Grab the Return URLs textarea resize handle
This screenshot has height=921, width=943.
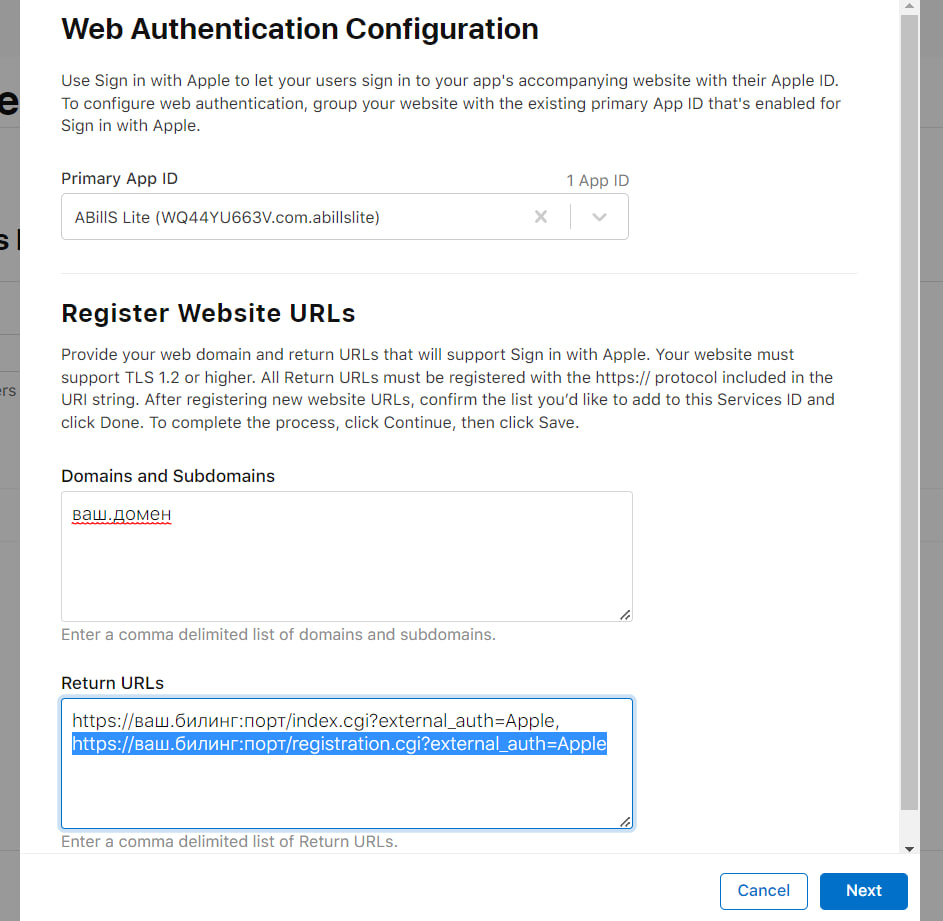[x=625, y=822]
